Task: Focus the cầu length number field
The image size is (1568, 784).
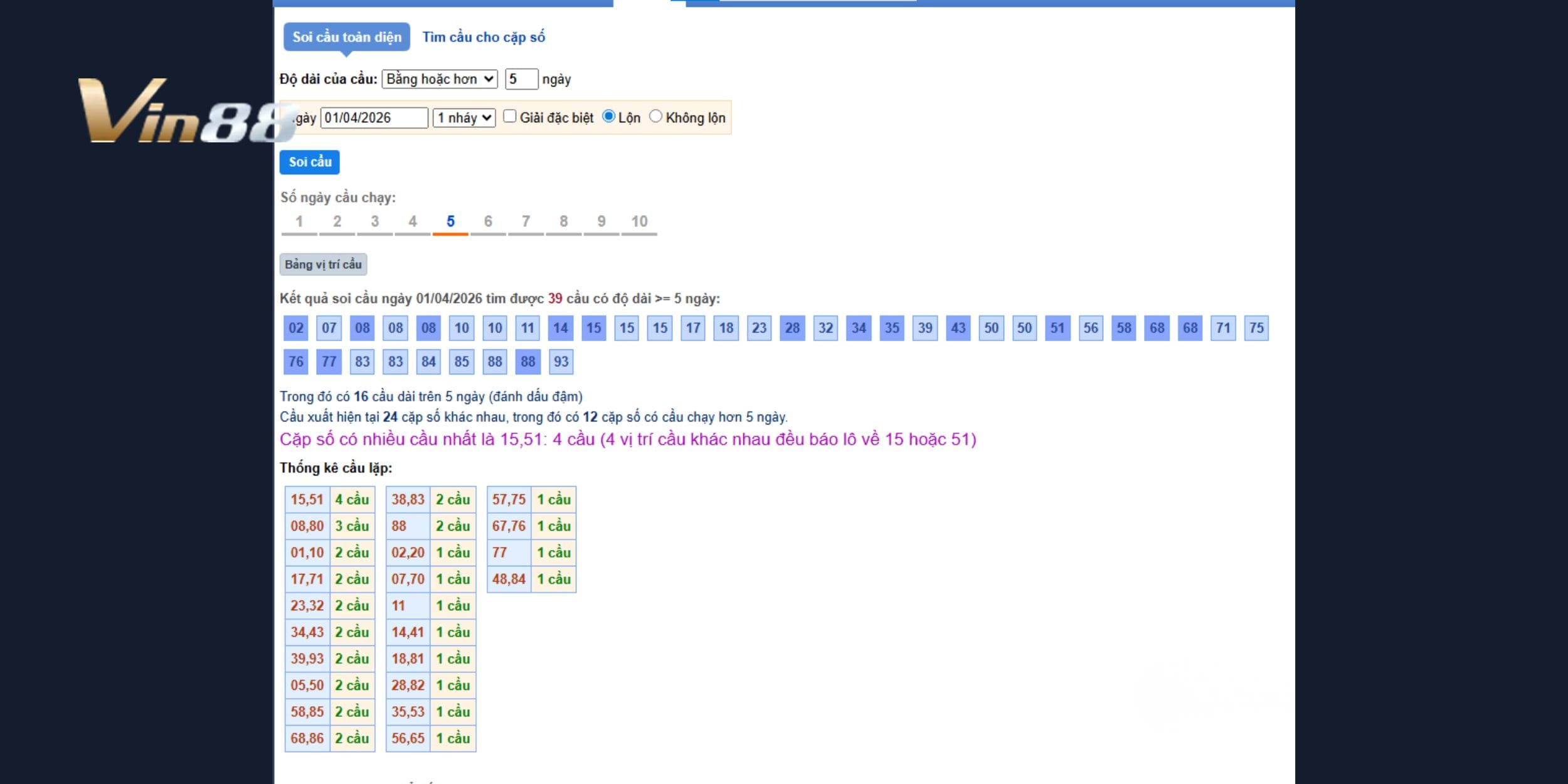Action: 521,79
